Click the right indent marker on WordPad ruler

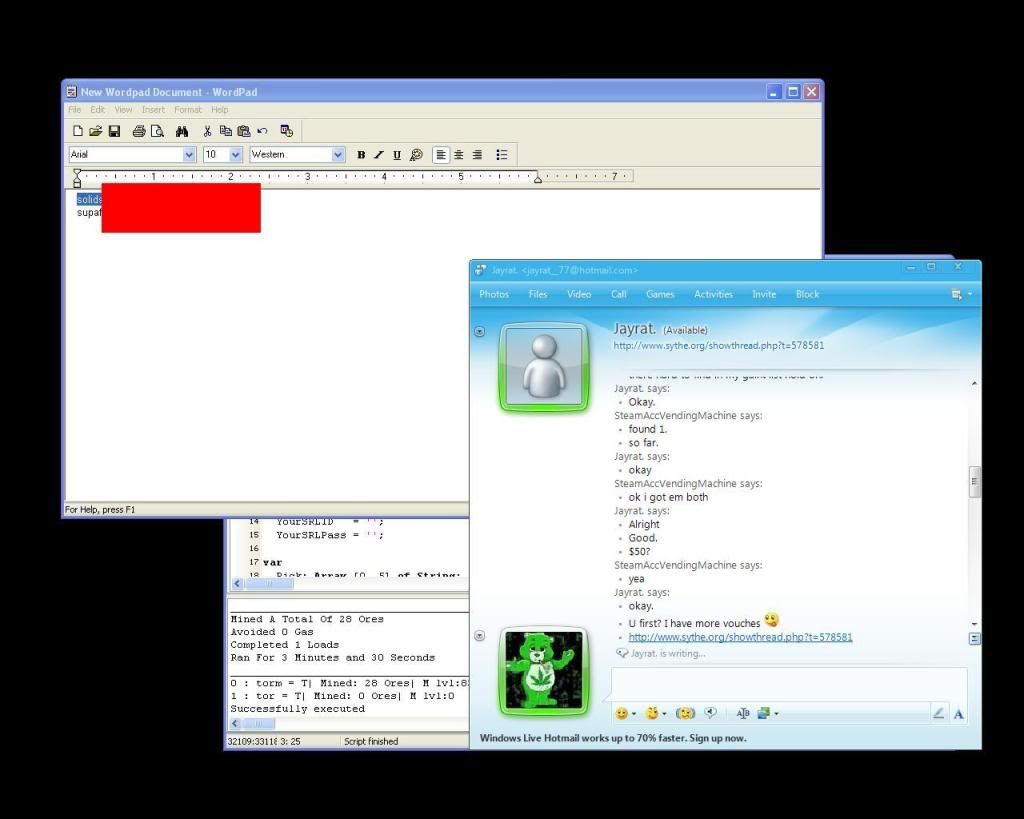[537, 178]
